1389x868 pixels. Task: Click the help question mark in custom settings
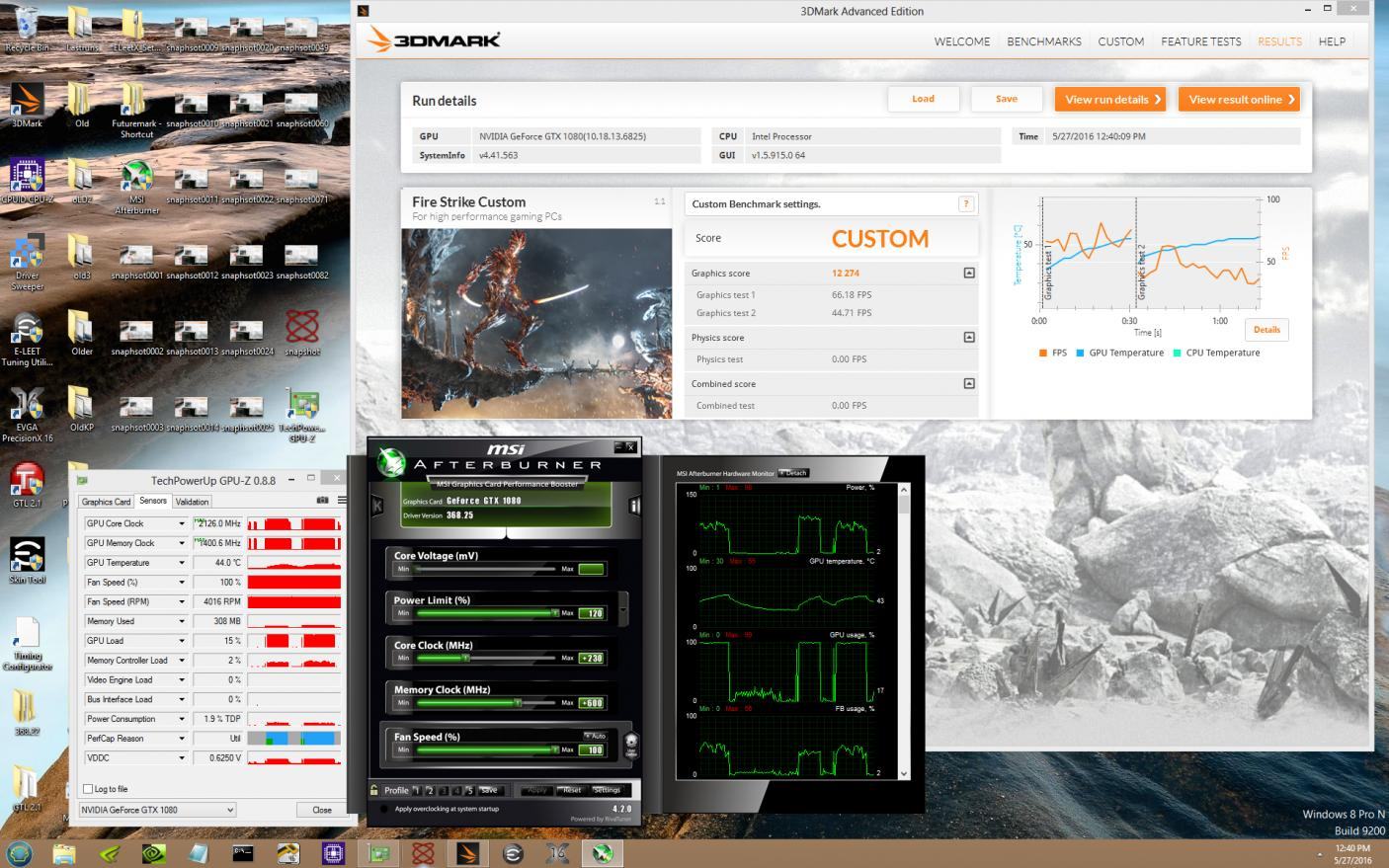pos(966,203)
